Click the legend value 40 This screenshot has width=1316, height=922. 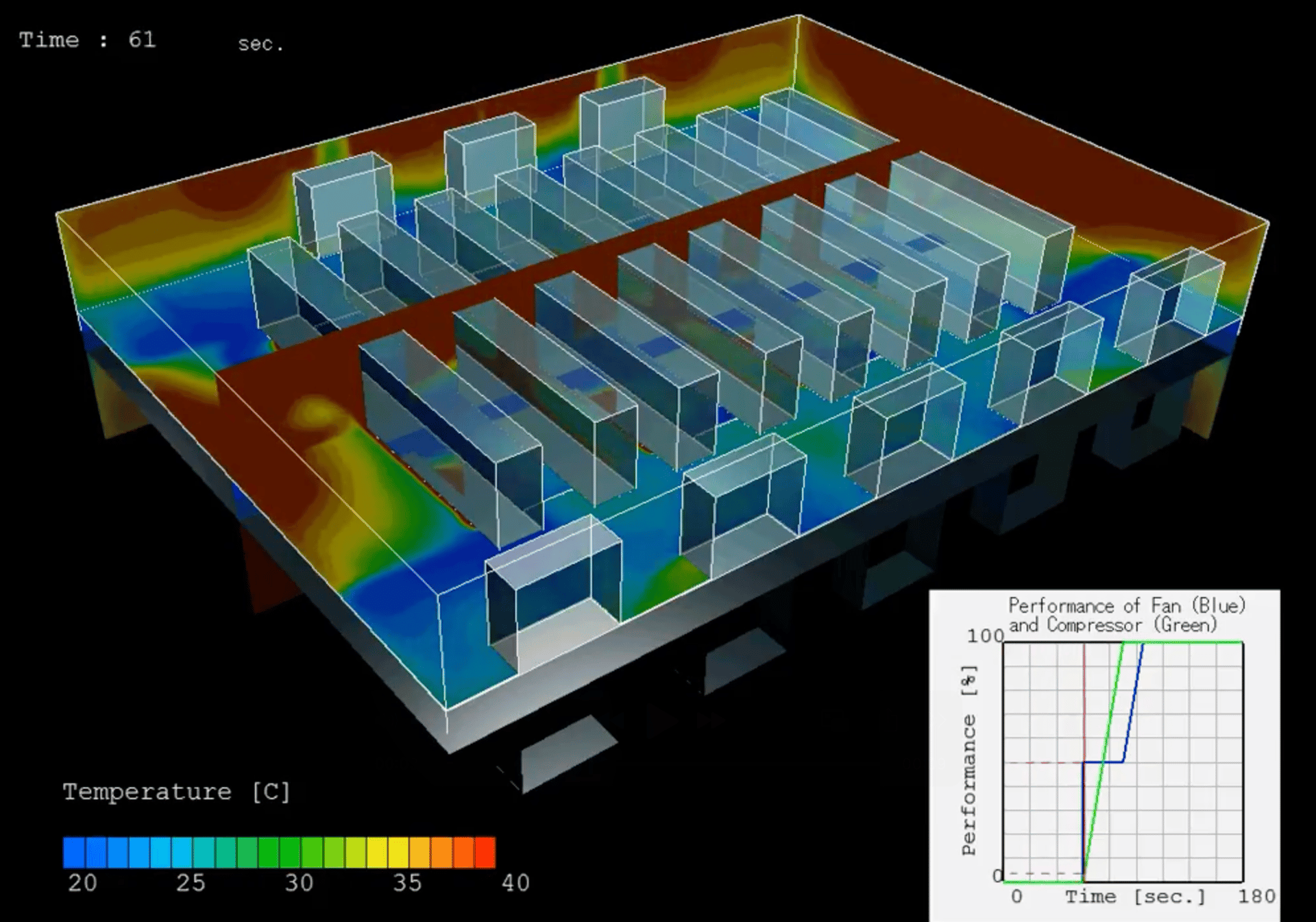pyautogui.click(x=515, y=883)
